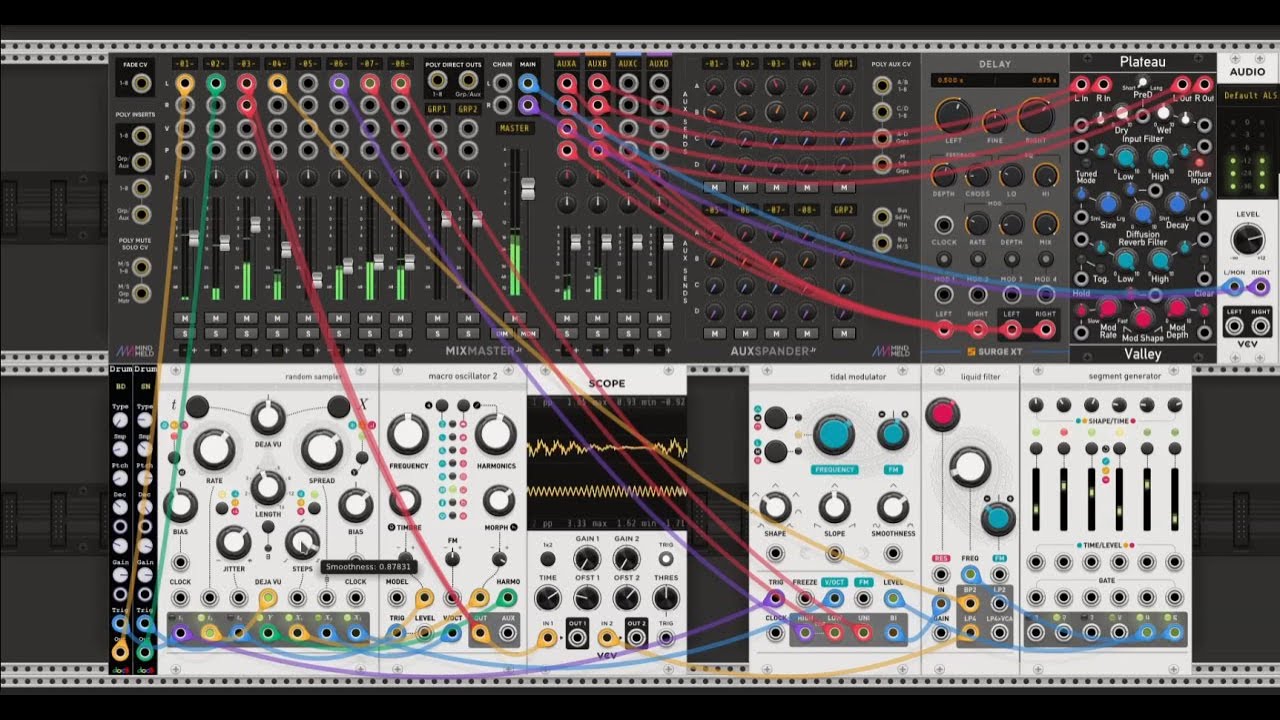Click the Plateau Mod Shape knob

tap(1143, 318)
